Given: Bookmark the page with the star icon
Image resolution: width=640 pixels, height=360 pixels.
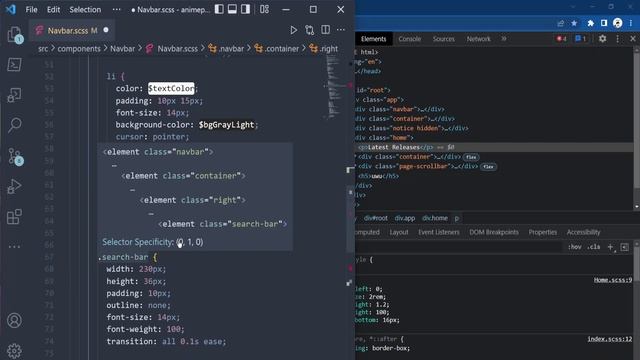Looking at the screenshot, I should point(574,23).
